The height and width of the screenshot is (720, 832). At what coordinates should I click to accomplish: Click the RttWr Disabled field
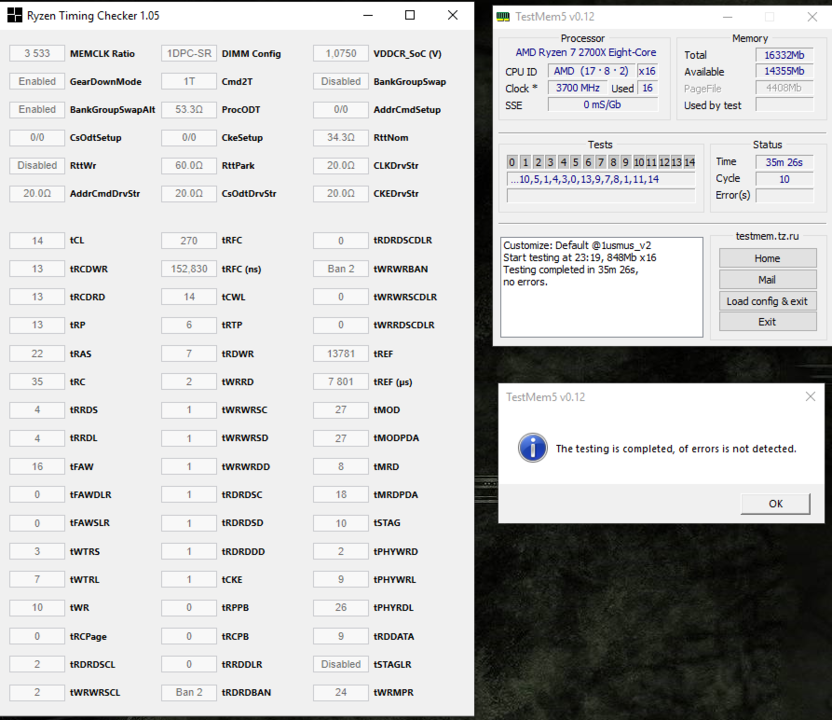(x=37, y=166)
